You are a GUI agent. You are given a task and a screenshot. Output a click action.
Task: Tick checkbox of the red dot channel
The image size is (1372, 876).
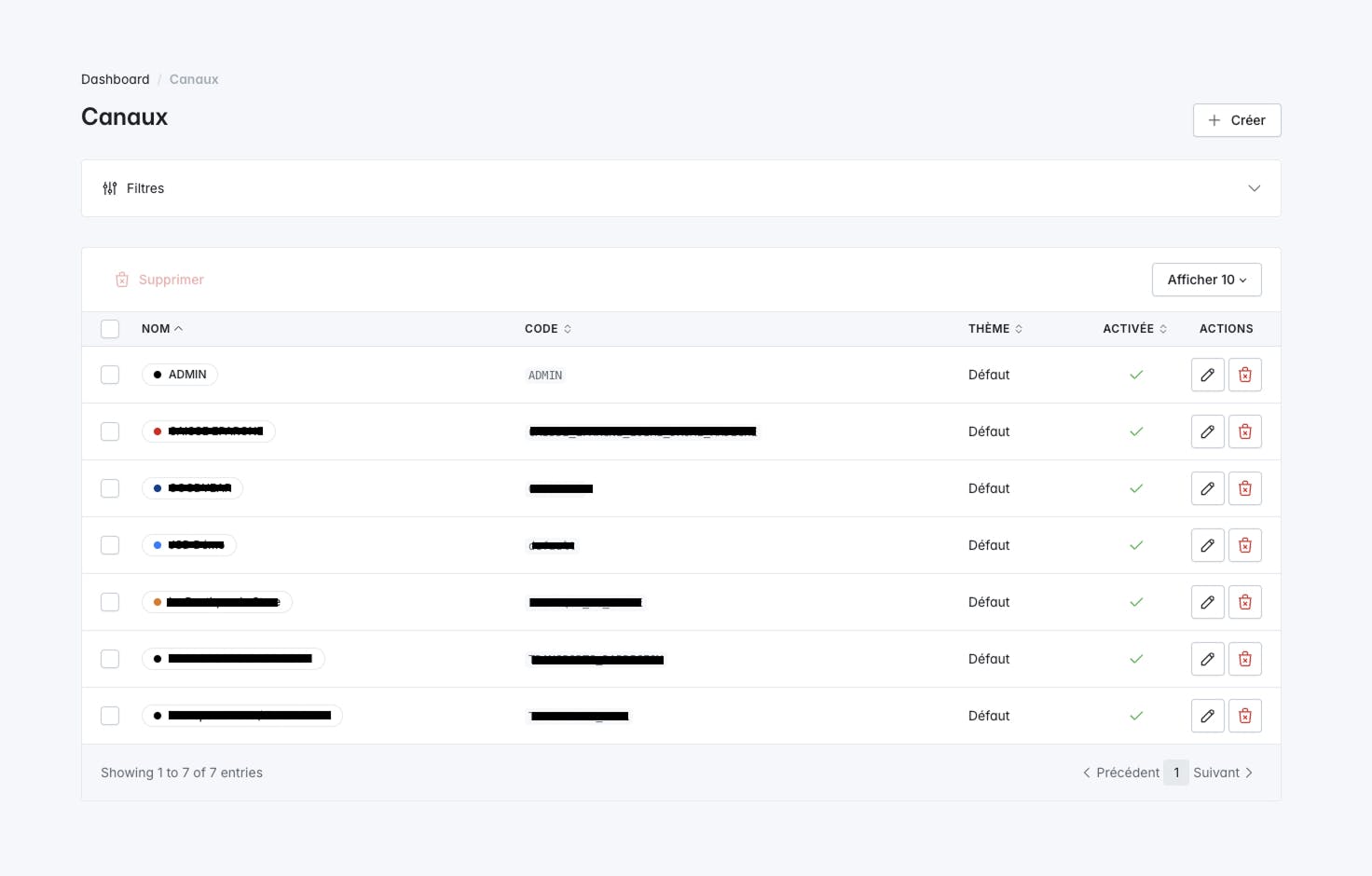110,431
